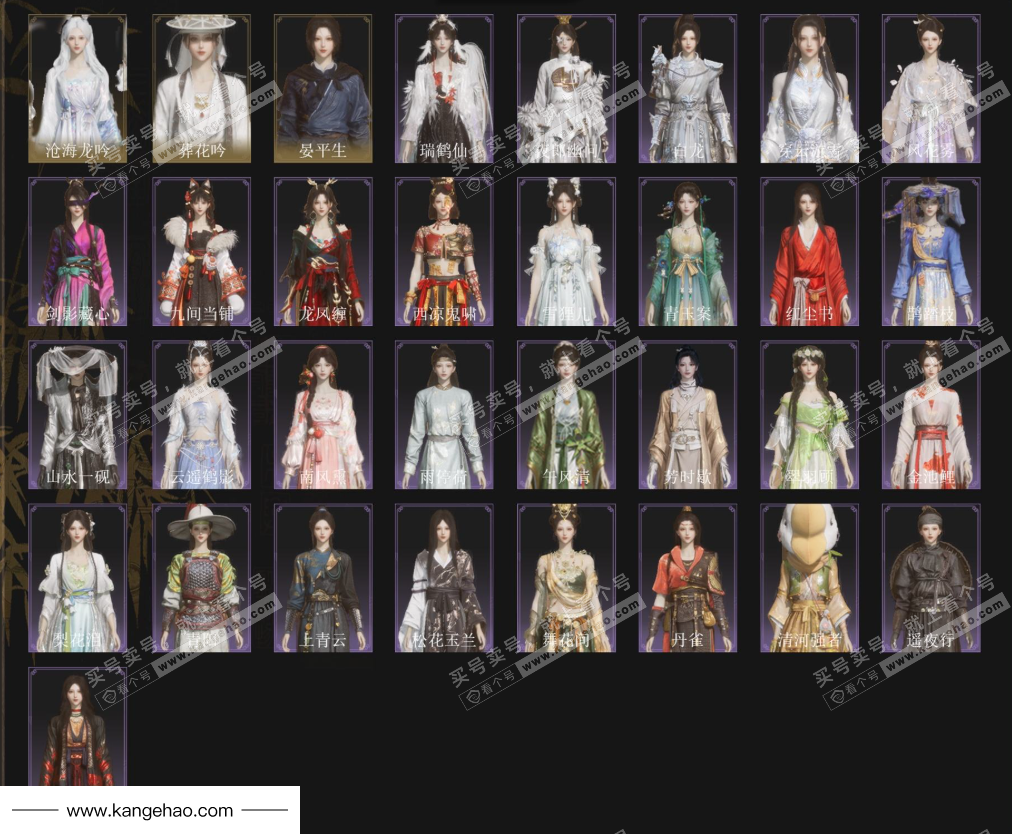Viewport: 1012px width, 834px height.
Task: Click the 西凉鬼啸 costume card
Action: click(444, 252)
